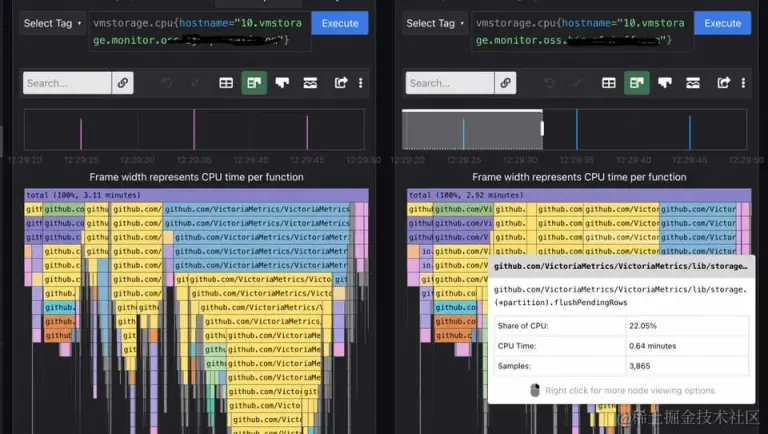Screen dimensions: 768x434
Task: Click right timeline blue marker near 12:29:45
Action: point(690,132)
